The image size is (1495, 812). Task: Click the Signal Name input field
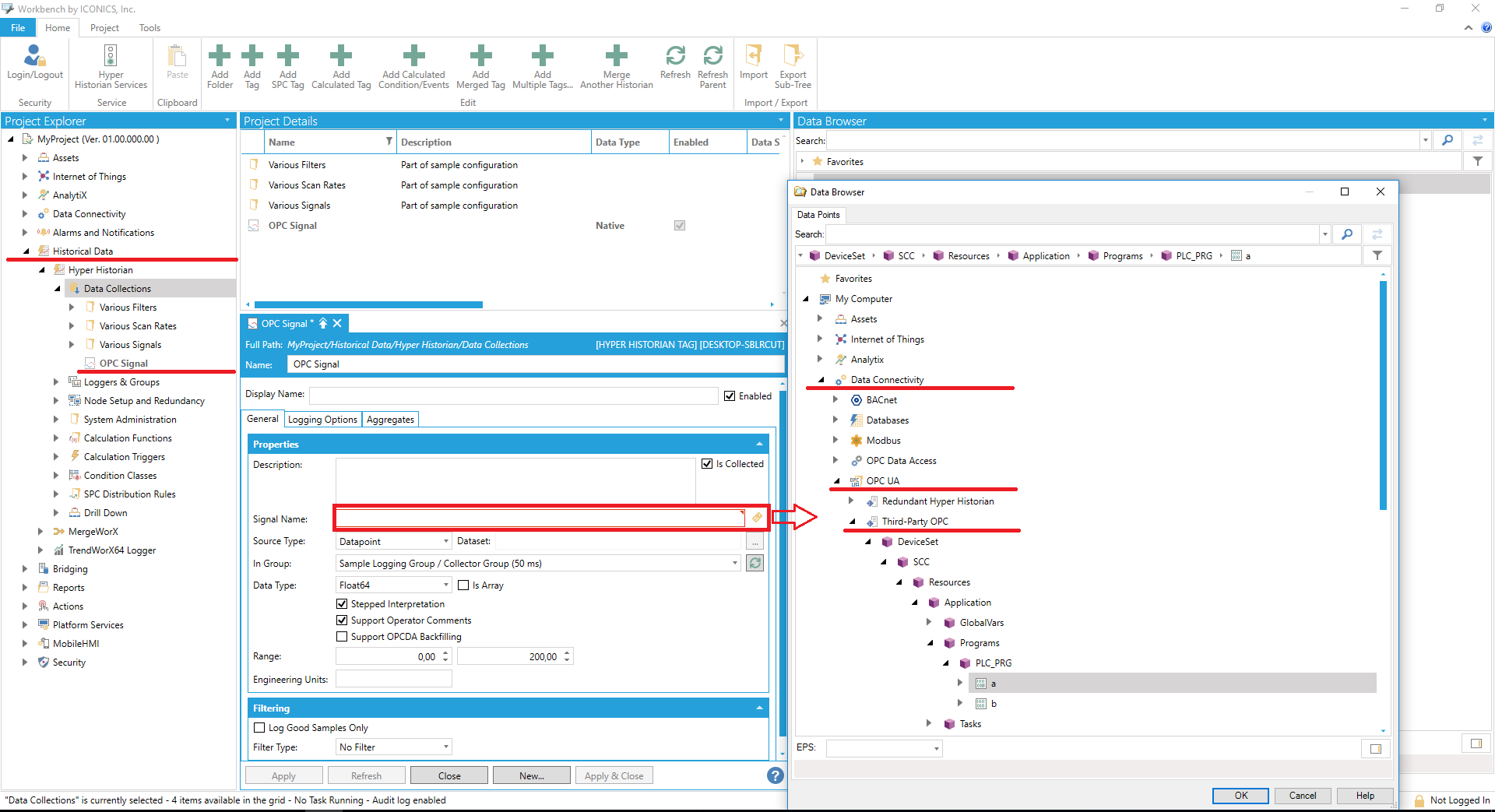(x=539, y=518)
